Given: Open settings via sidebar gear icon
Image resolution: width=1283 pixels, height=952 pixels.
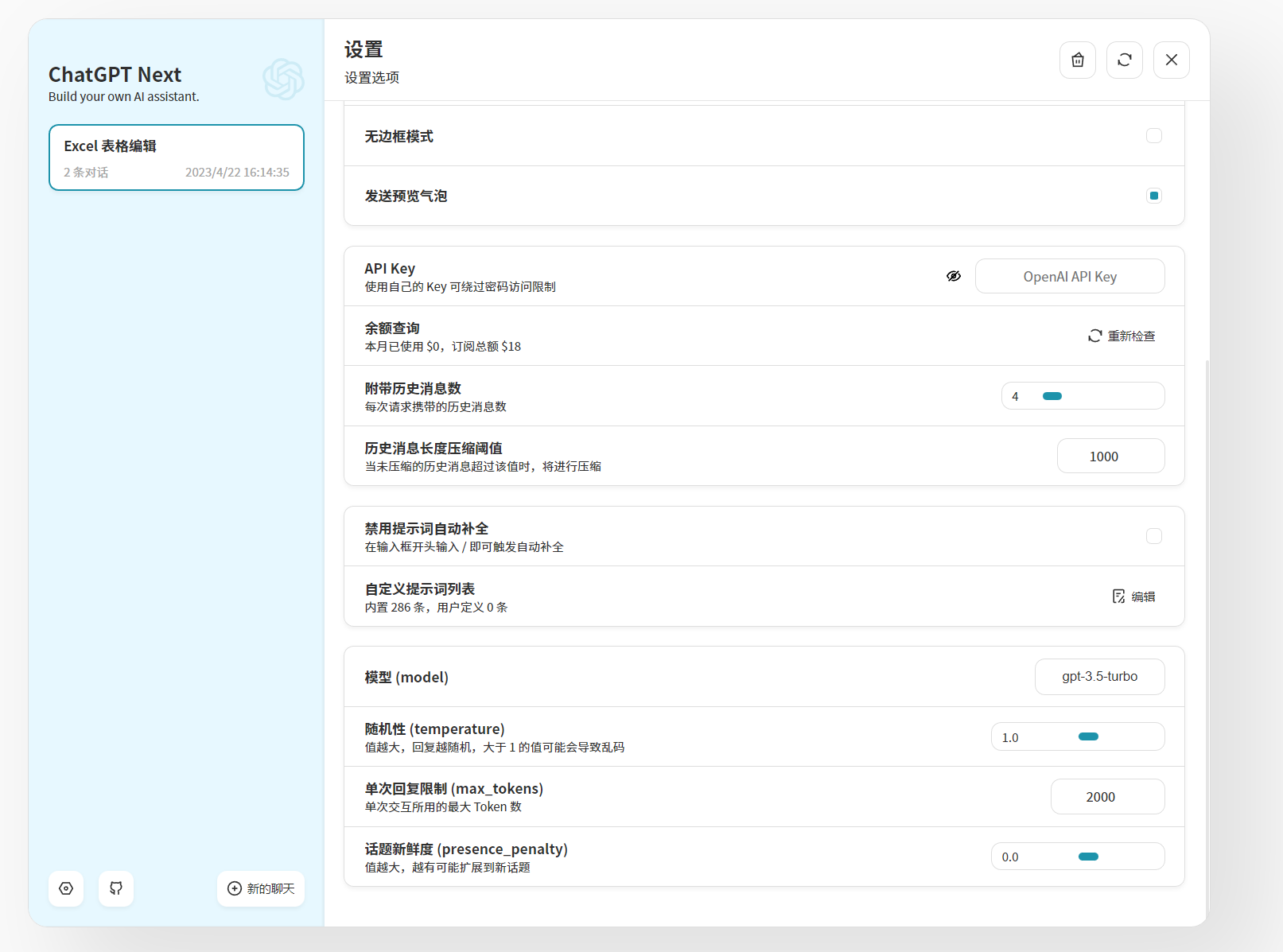Looking at the screenshot, I should [x=66, y=888].
